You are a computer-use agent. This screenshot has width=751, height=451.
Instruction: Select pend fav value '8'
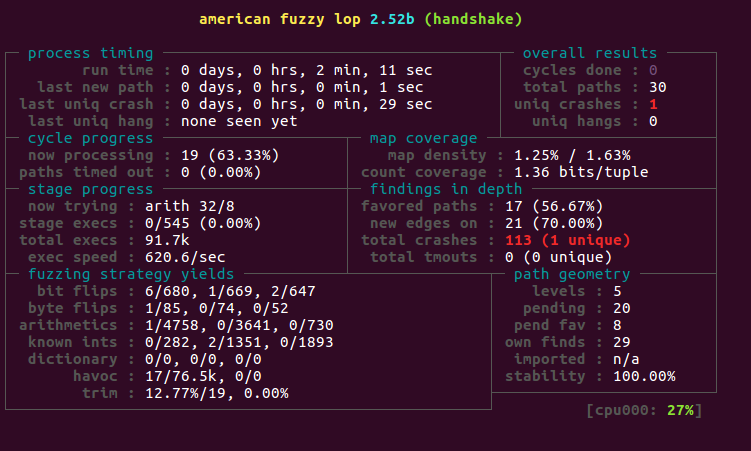coord(617,325)
